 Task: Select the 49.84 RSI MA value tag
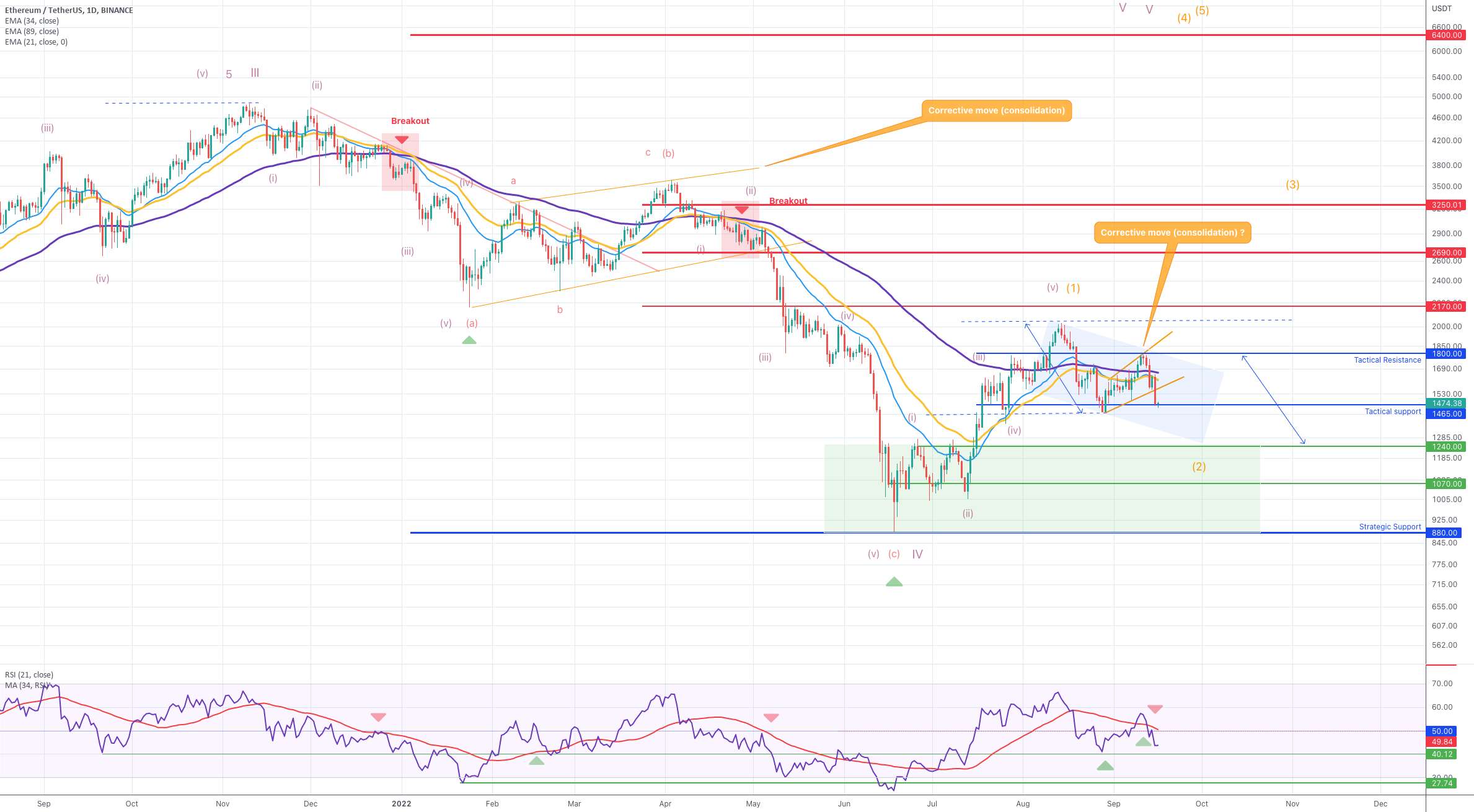(x=1442, y=742)
